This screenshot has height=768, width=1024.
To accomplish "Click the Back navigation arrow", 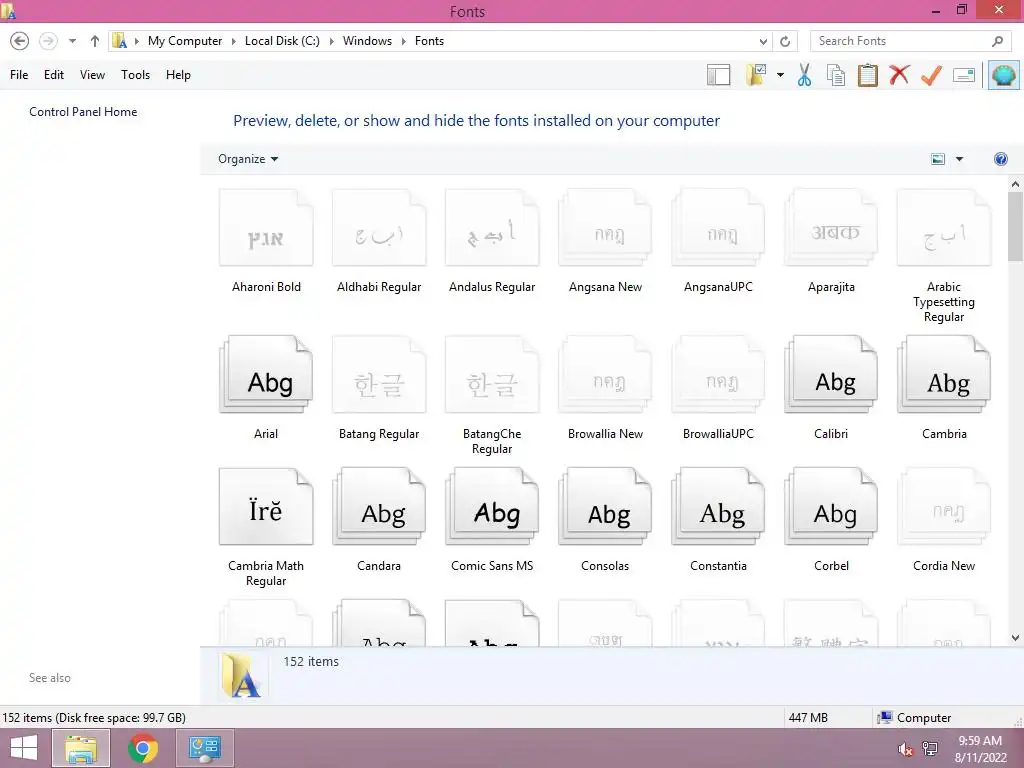I will point(20,41).
